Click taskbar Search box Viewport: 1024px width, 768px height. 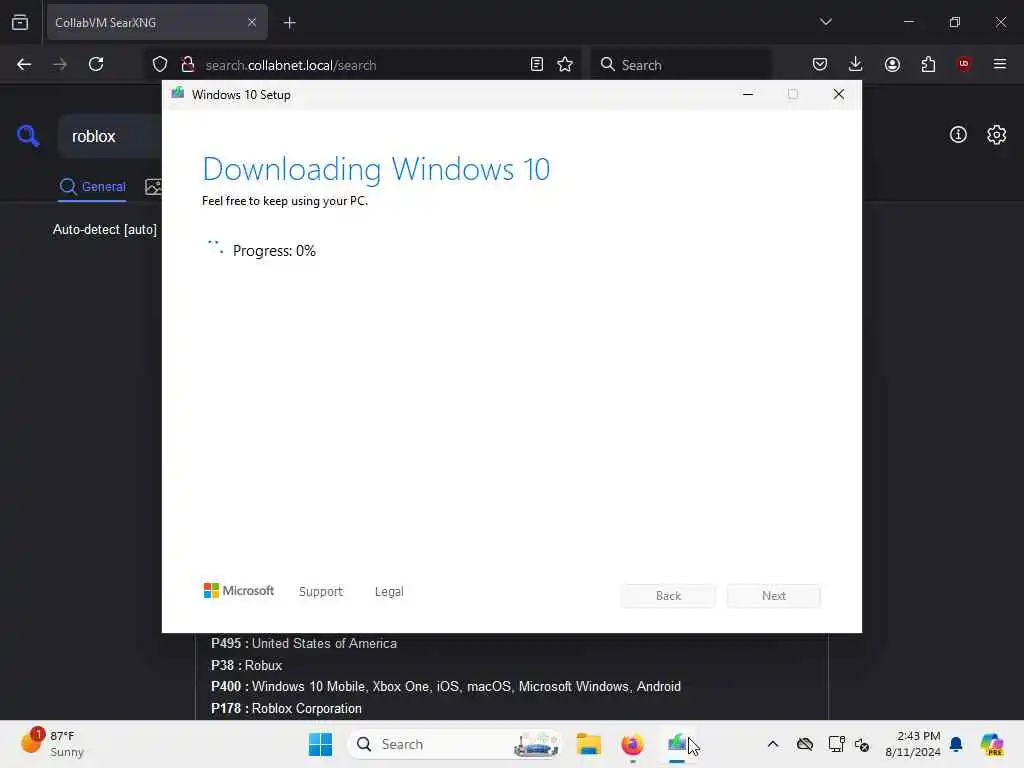455,744
